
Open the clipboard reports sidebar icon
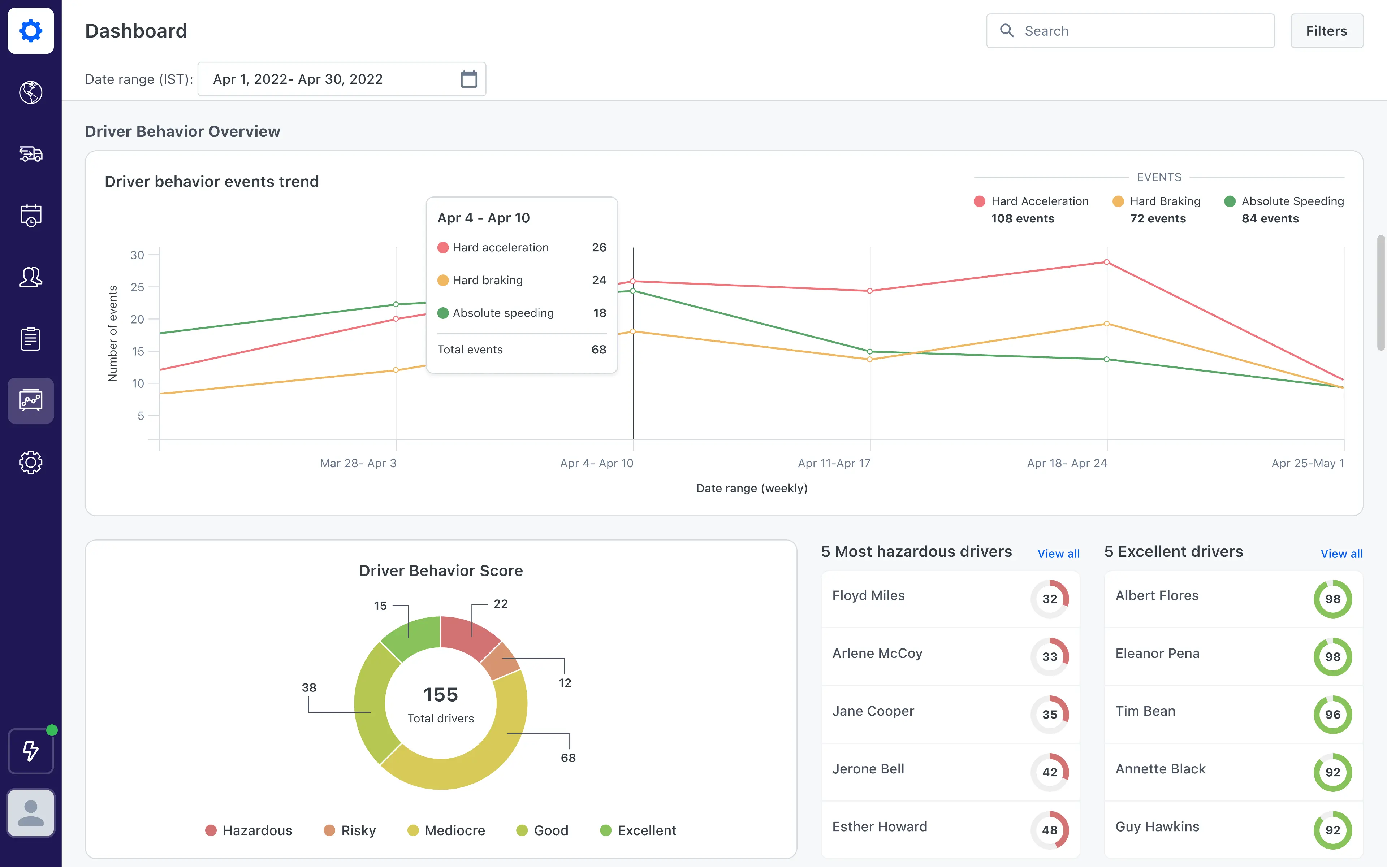tap(30, 339)
